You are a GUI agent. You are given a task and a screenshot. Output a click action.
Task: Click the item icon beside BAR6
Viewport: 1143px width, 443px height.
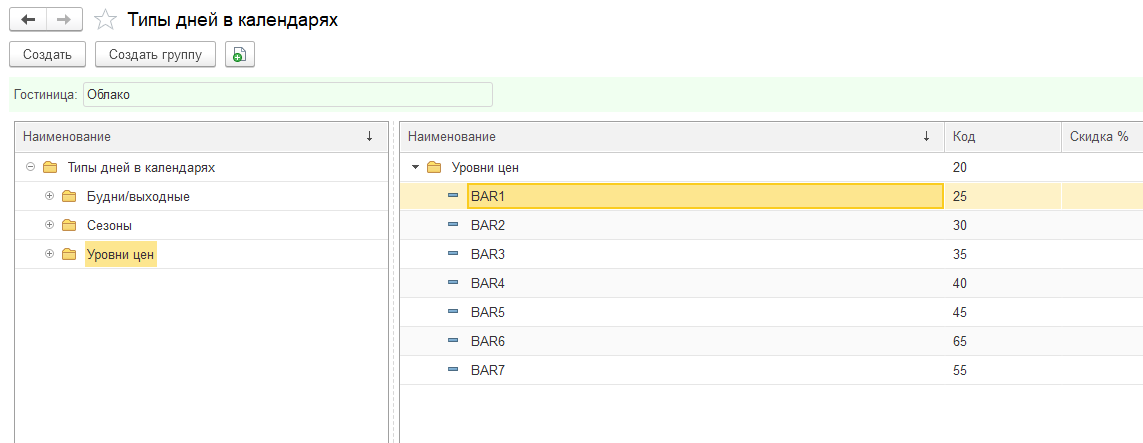453,341
